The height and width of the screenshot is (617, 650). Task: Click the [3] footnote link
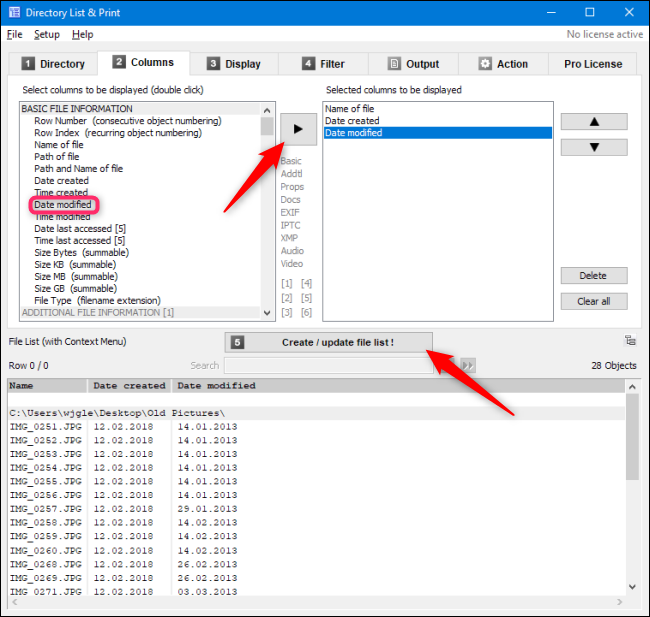(286, 313)
